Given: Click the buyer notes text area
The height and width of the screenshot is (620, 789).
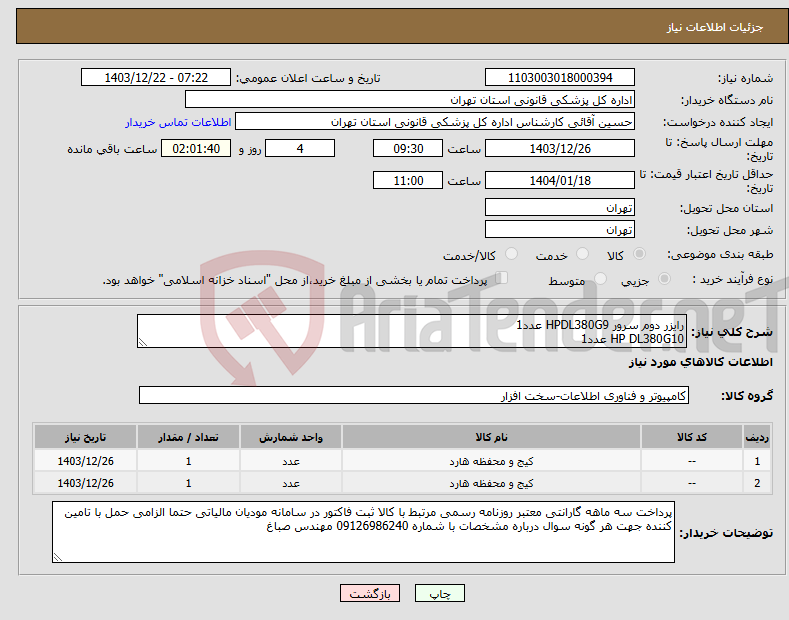Looking at the screenshot, I should tap(363, 532).
